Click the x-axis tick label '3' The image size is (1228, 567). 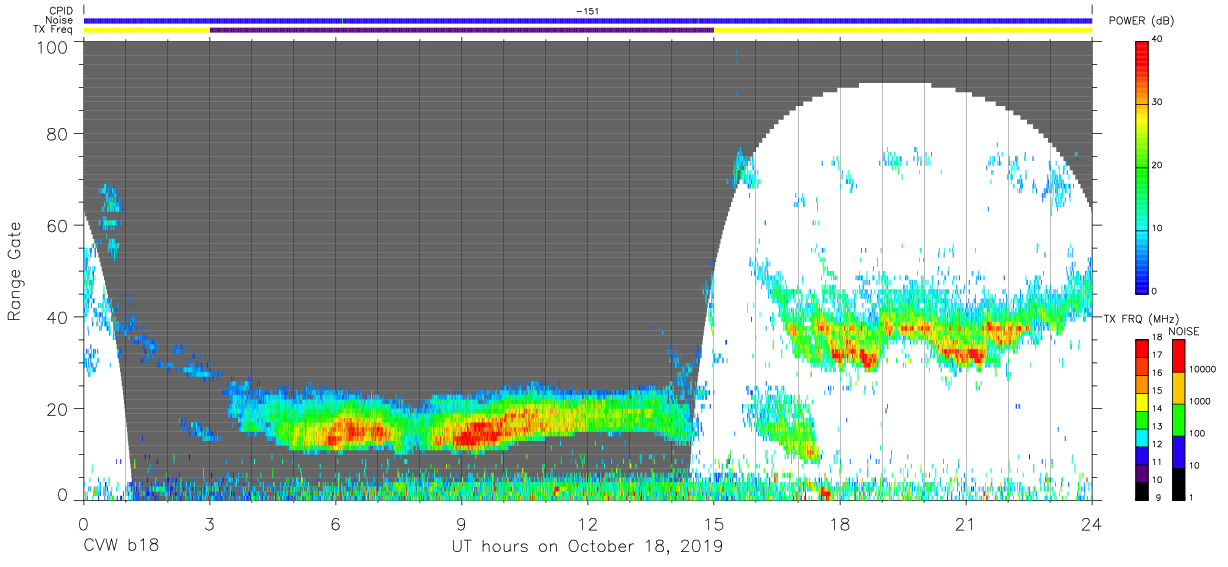[209, 523]
